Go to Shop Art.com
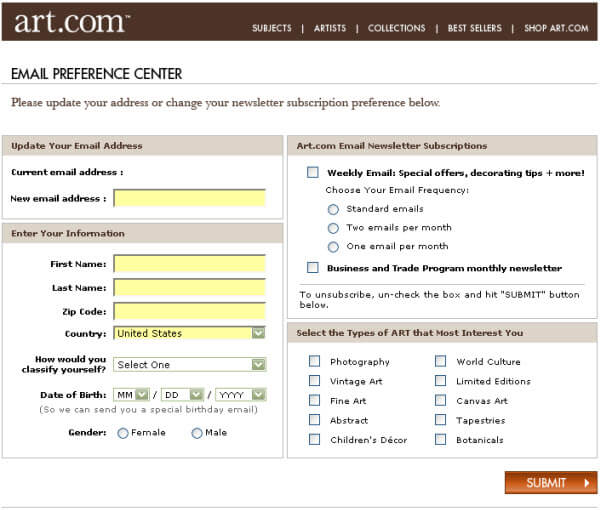The width and height of the screenshot is (600, 510). coord(556,28)
